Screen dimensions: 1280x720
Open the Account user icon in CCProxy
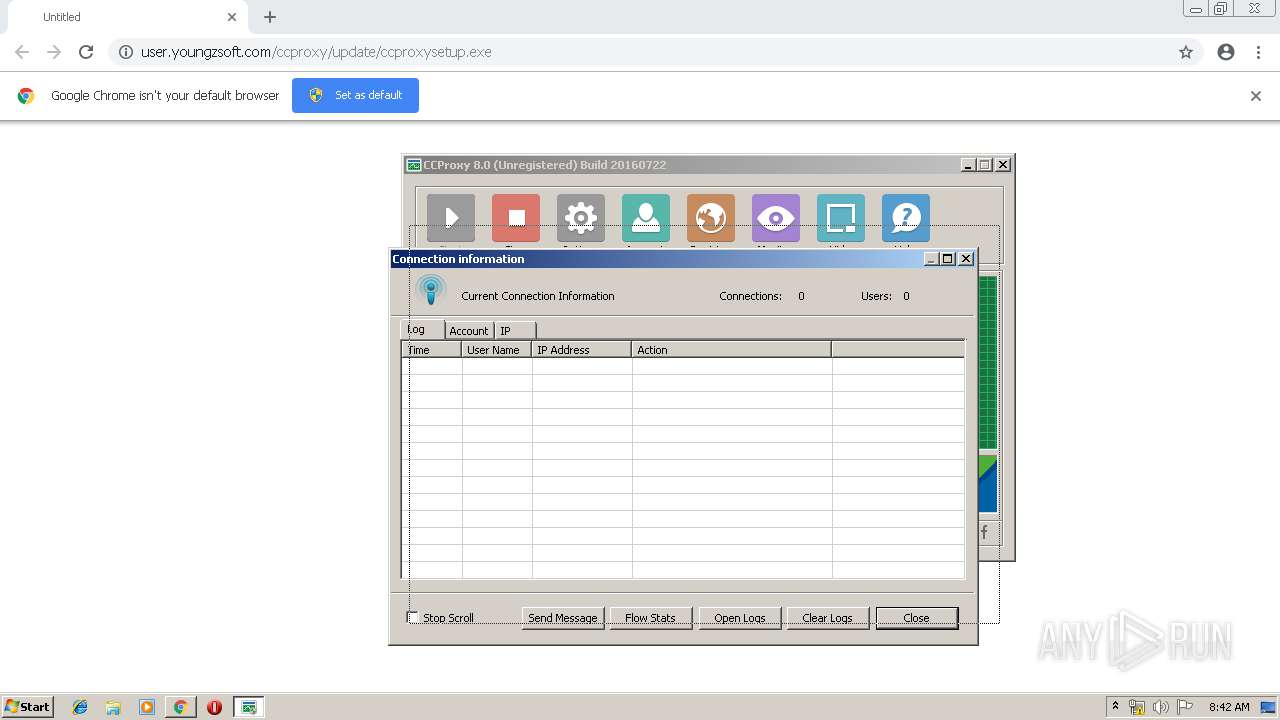pyautogui.click(x=646, y=218)
